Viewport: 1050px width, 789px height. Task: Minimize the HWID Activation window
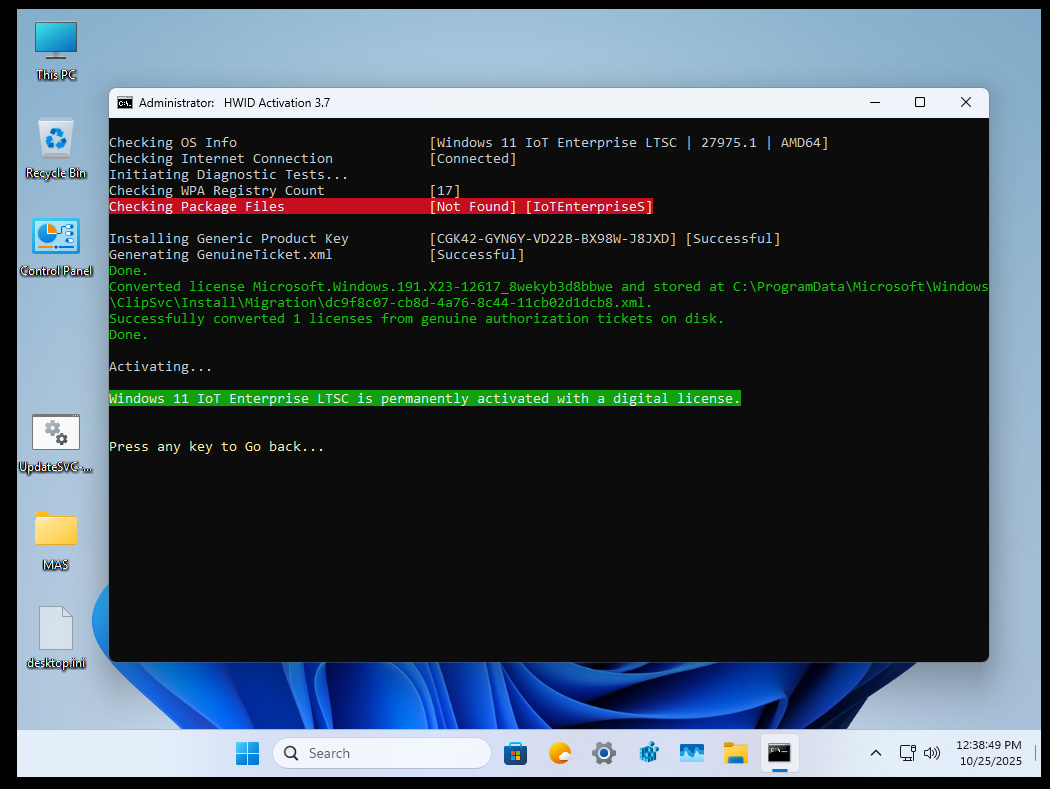pos(875,102)
